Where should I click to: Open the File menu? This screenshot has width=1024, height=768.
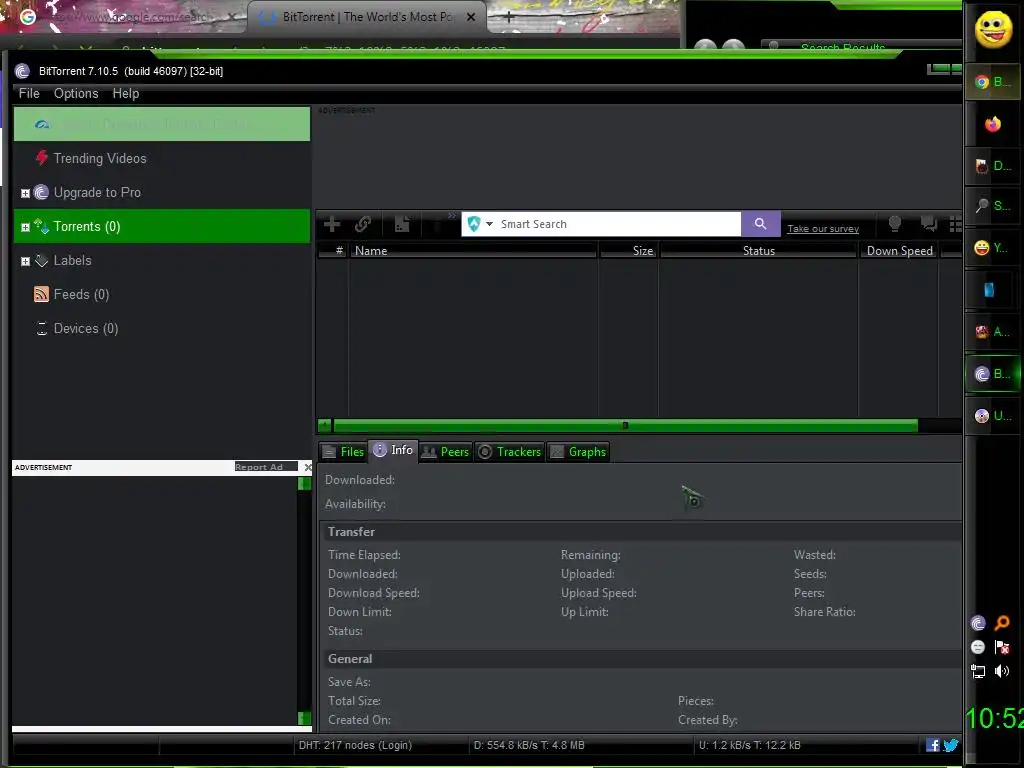29,93
